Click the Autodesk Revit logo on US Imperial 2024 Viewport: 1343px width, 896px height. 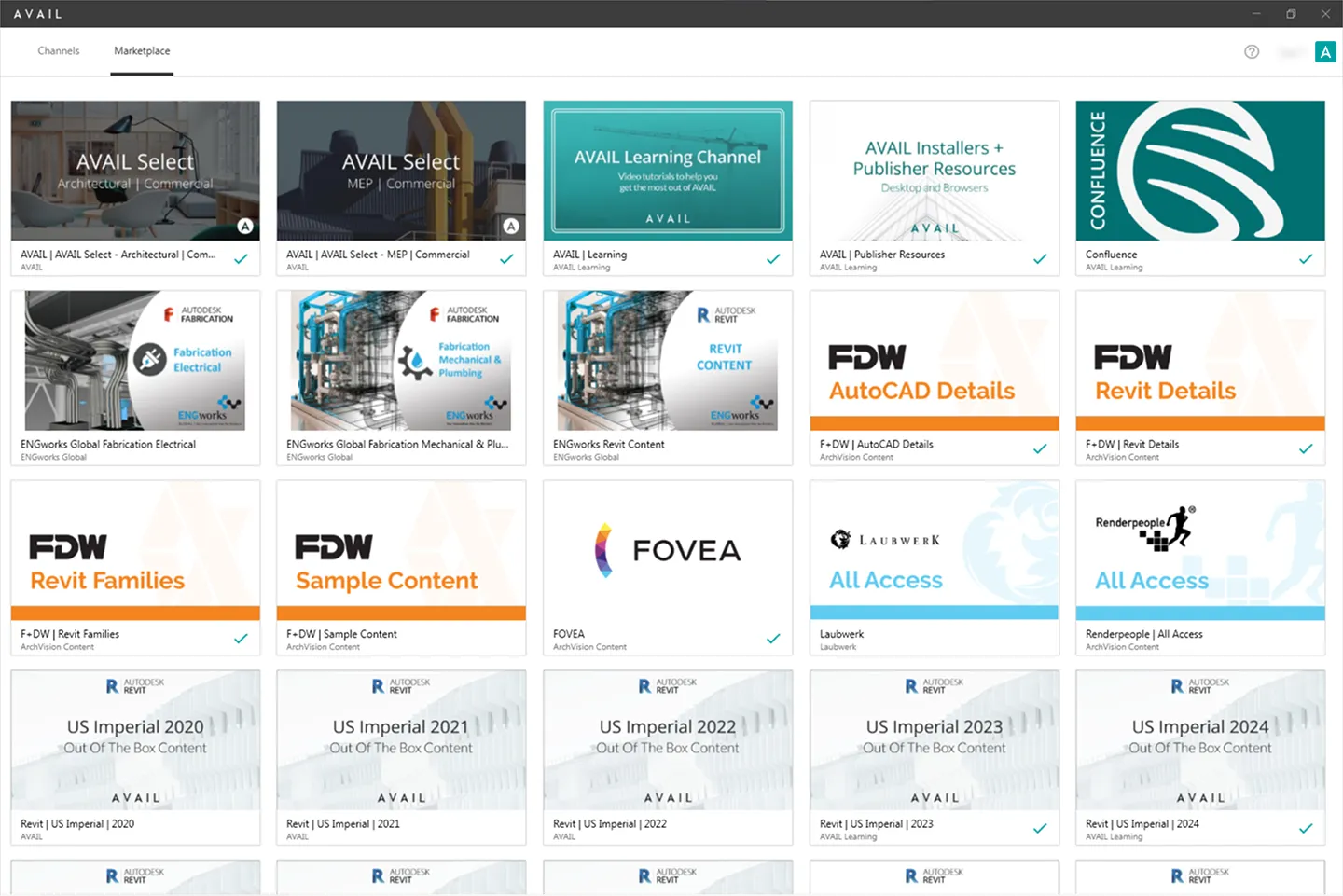tap(1200, 686)
